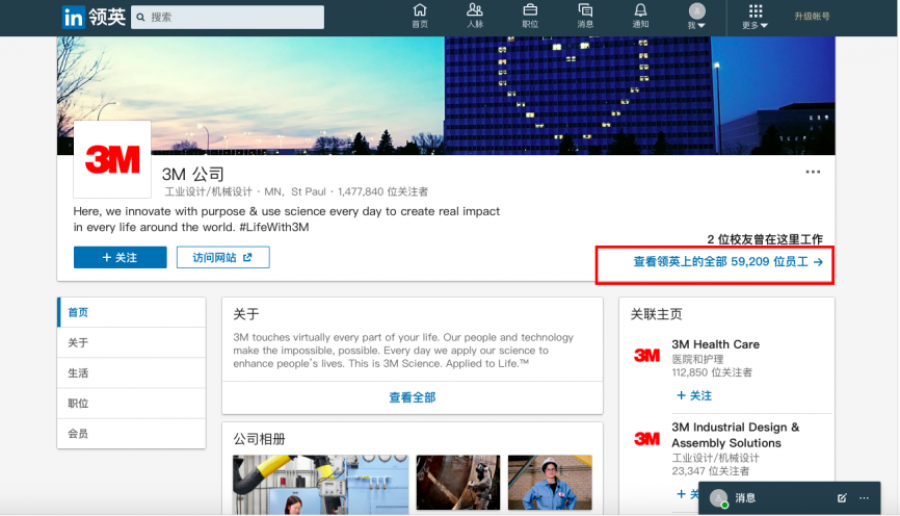Open album photo of worker in hard hat
900x516 pixels.
click(x=550, y=483)
